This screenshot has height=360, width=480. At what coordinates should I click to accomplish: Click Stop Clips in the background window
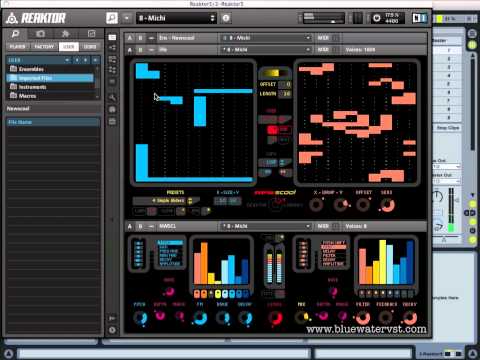(x=448, y=128)
